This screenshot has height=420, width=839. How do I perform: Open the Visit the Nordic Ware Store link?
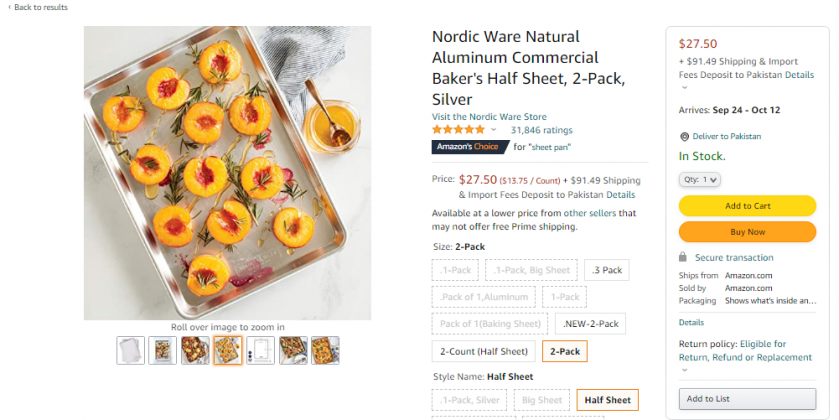[489, 117]
